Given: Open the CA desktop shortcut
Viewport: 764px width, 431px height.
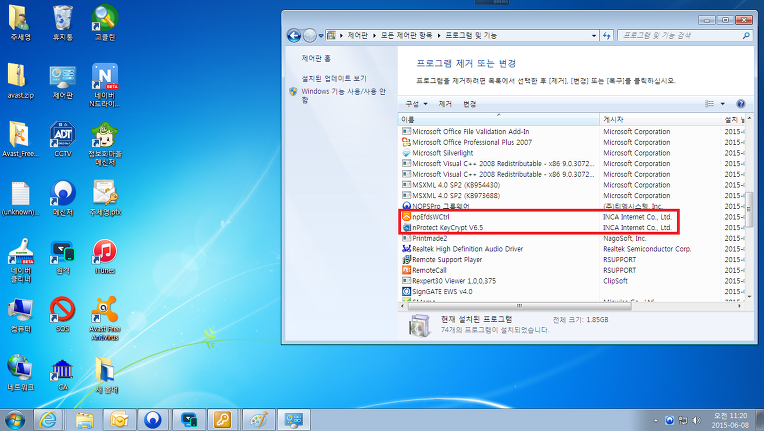Looking at the screenshot, I should [x=63, y=375].
